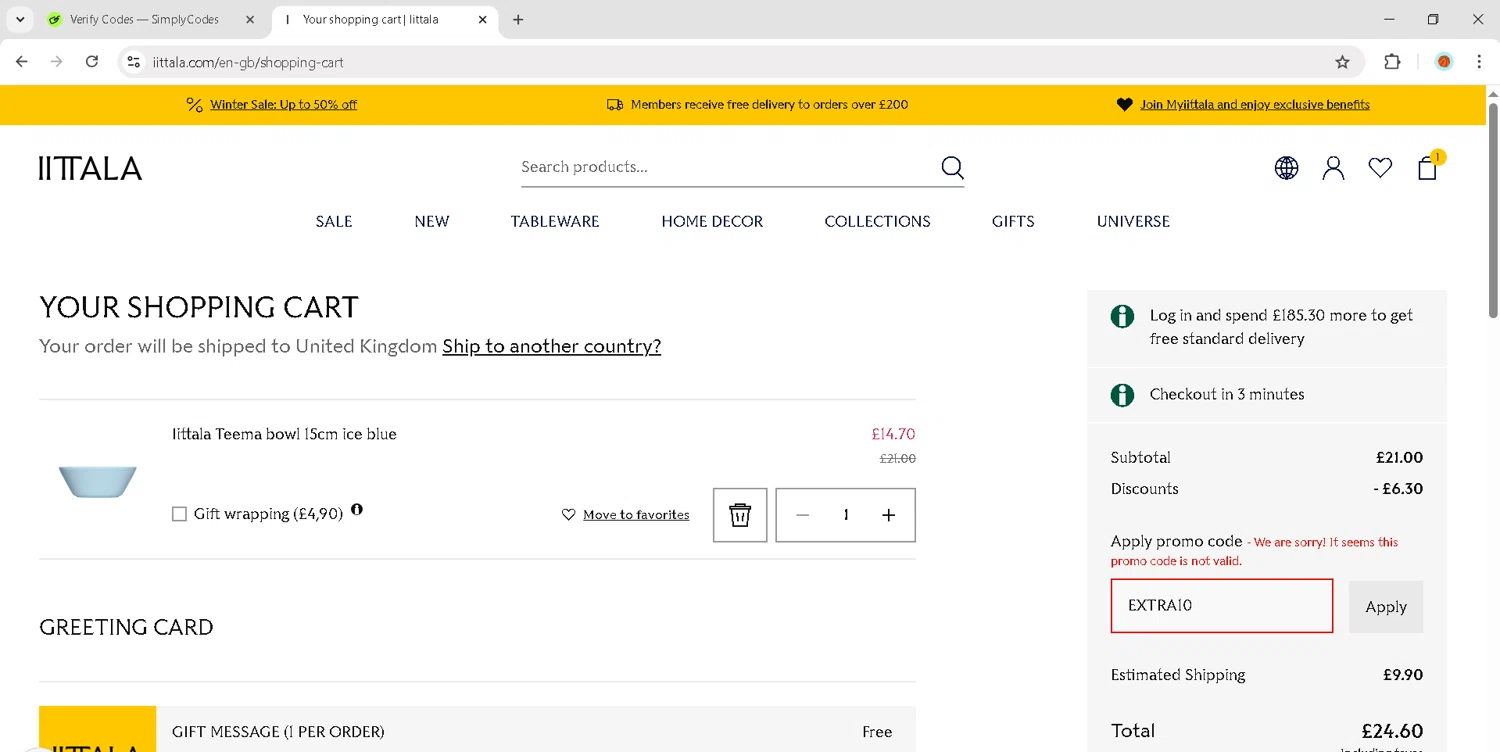
Task: Click the Subtotal £21.00 value
Action: 1399,458
